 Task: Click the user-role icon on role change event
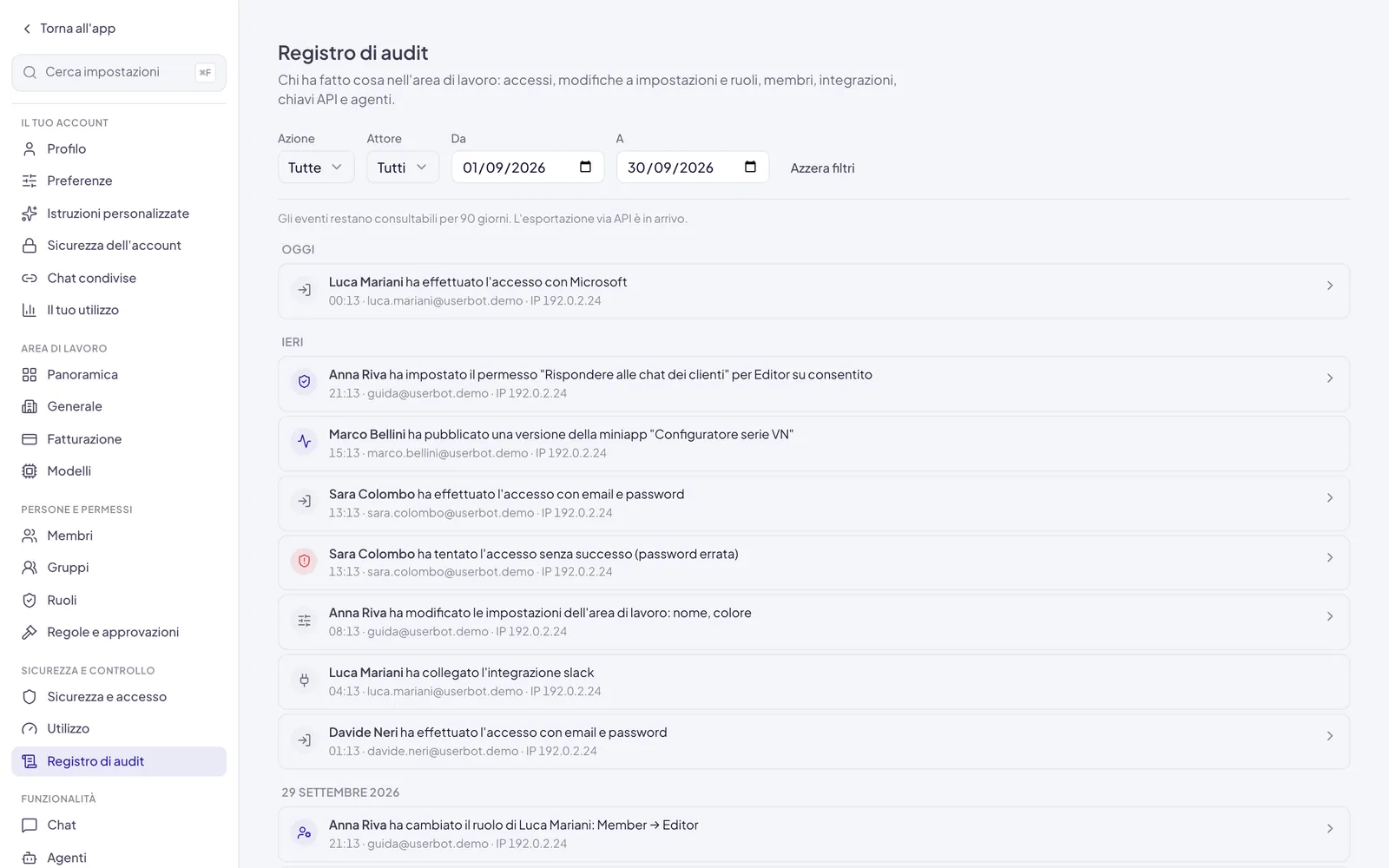(x=304, y=832)
